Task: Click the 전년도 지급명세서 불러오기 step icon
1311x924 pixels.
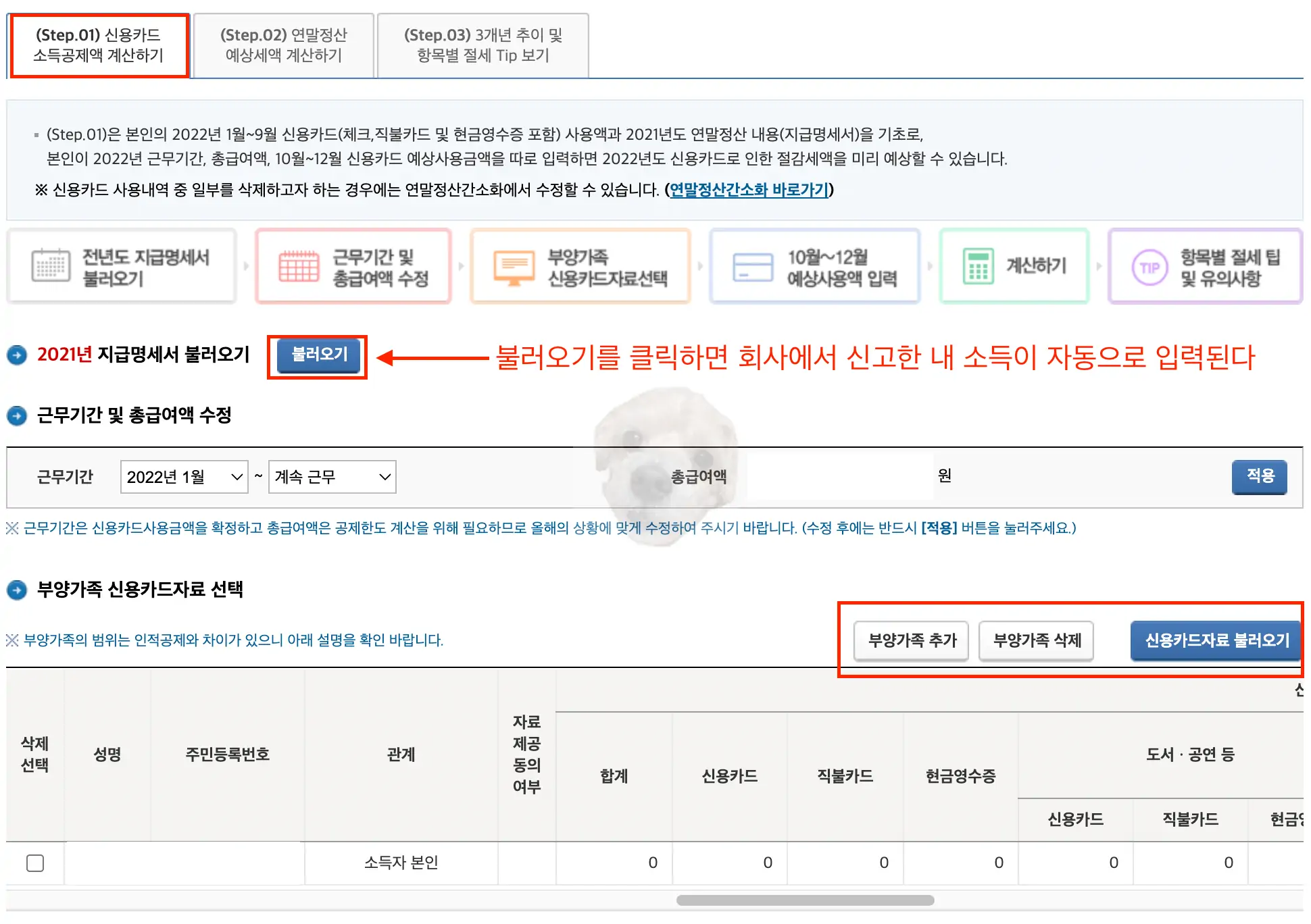Action: pyautogui.click(x=51, y=266)
